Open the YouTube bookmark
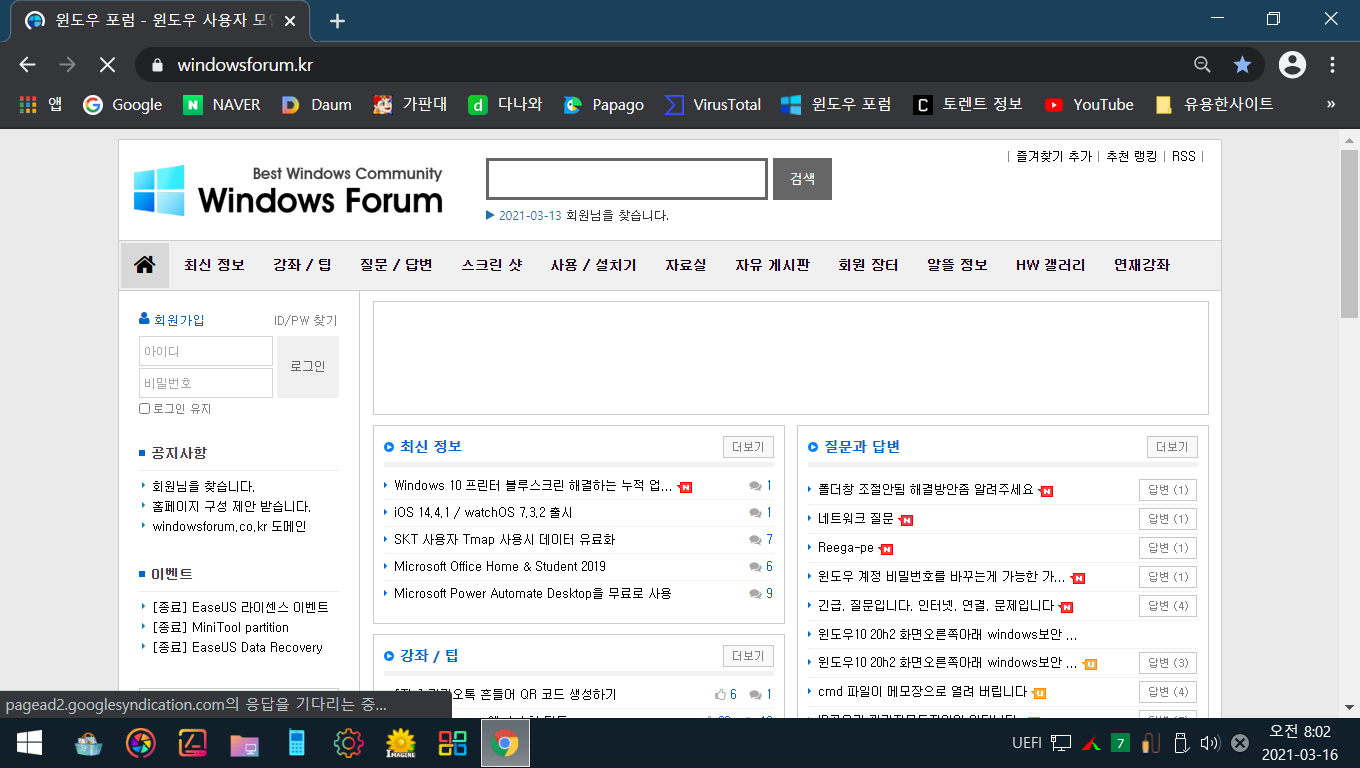The height and width of the screenshot is (768, 1360). pos(1089,104)
